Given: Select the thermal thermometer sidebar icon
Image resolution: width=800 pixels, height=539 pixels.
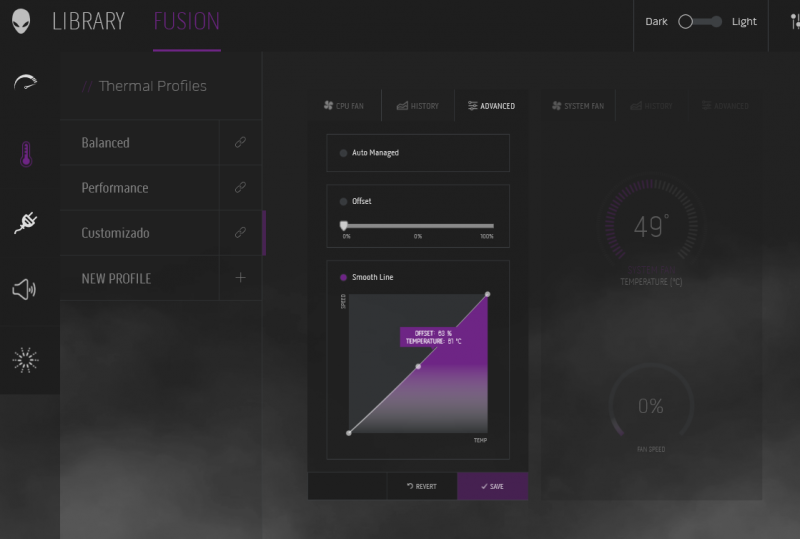Looking at the screenshot, I should pos(26,154).
